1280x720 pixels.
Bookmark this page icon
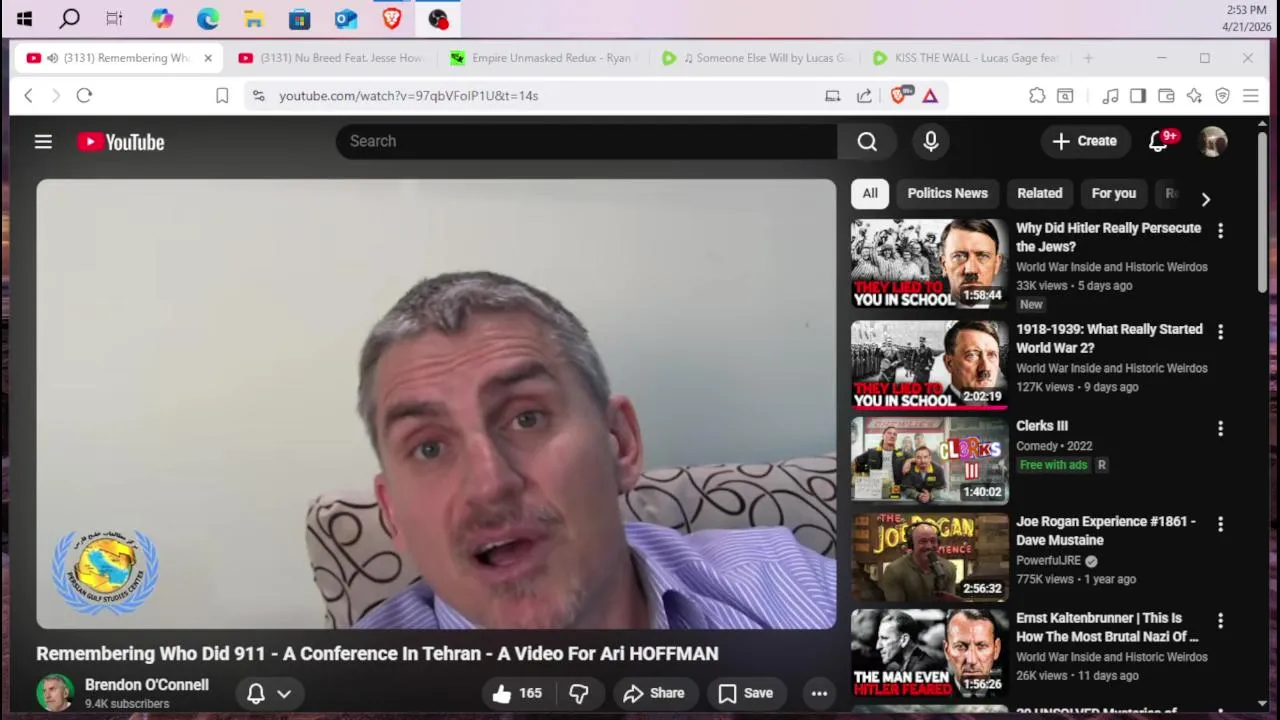point(222,95)
